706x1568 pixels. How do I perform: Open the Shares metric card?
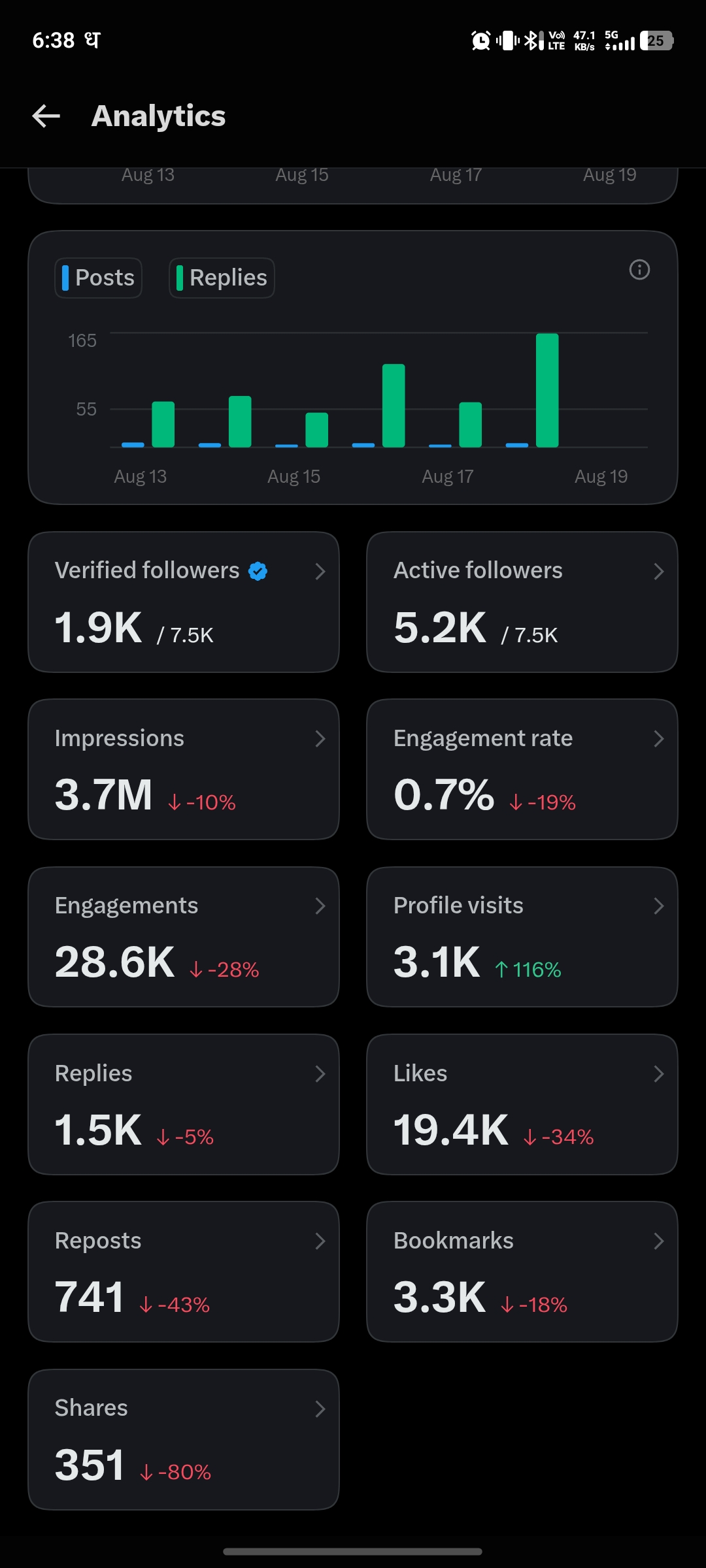[184, 1439]
